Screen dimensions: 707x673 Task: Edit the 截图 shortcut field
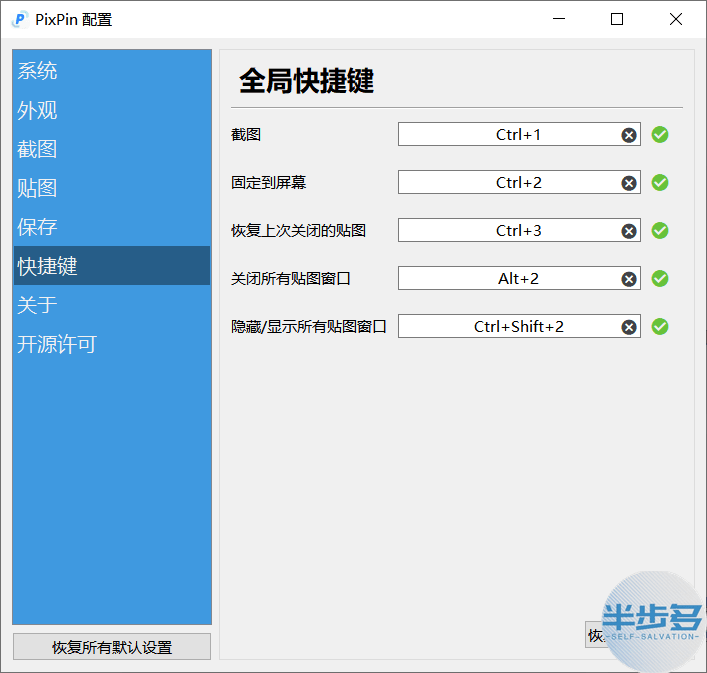tap(519, 134)
